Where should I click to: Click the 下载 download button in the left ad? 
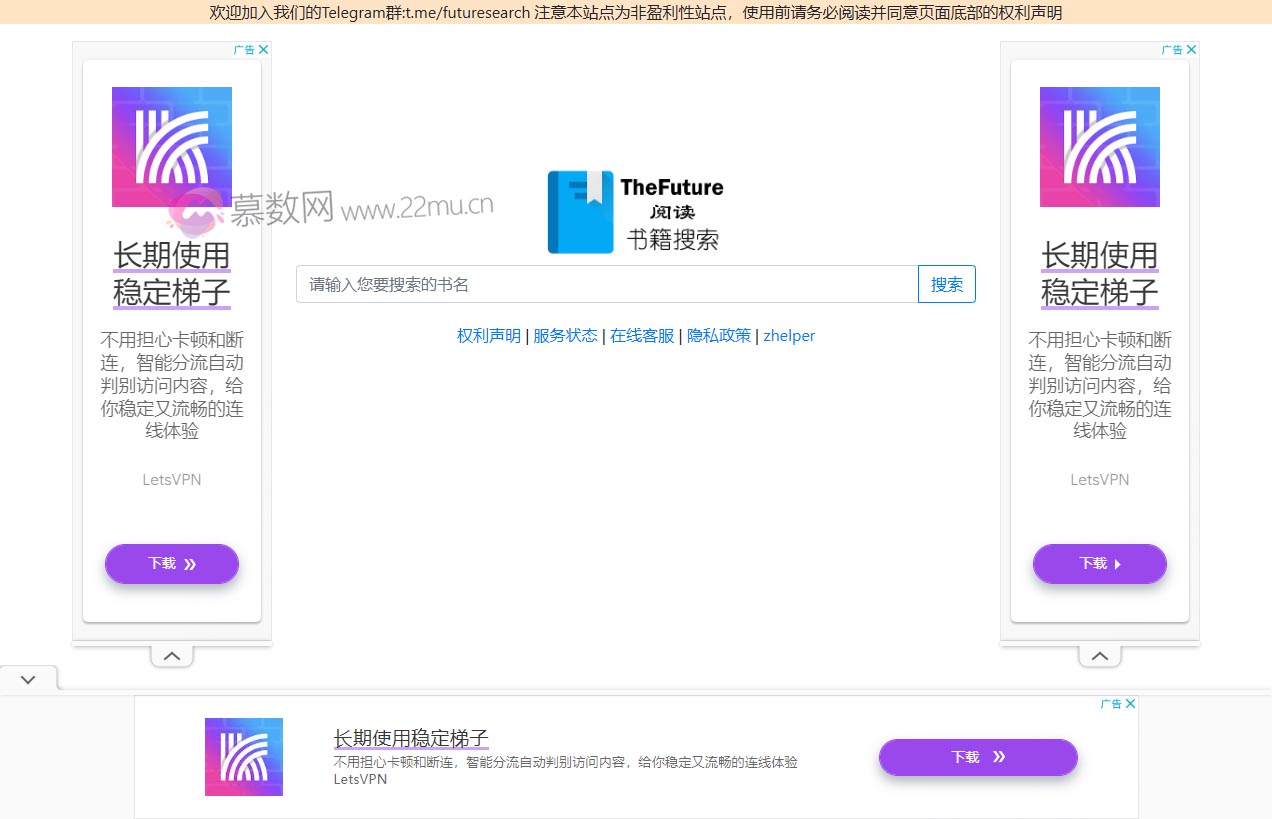coord(171,563)
